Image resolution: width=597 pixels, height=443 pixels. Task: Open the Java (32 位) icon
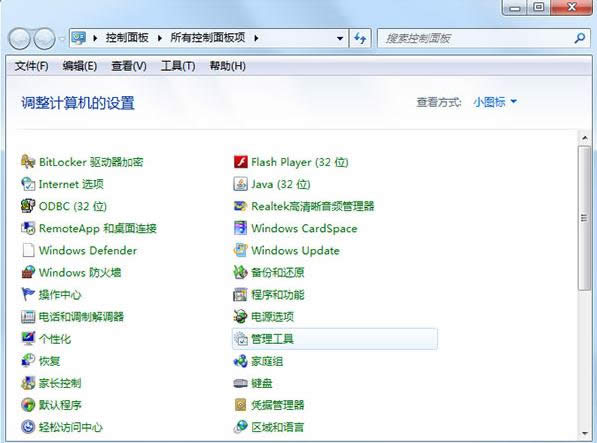pos(241,184)
